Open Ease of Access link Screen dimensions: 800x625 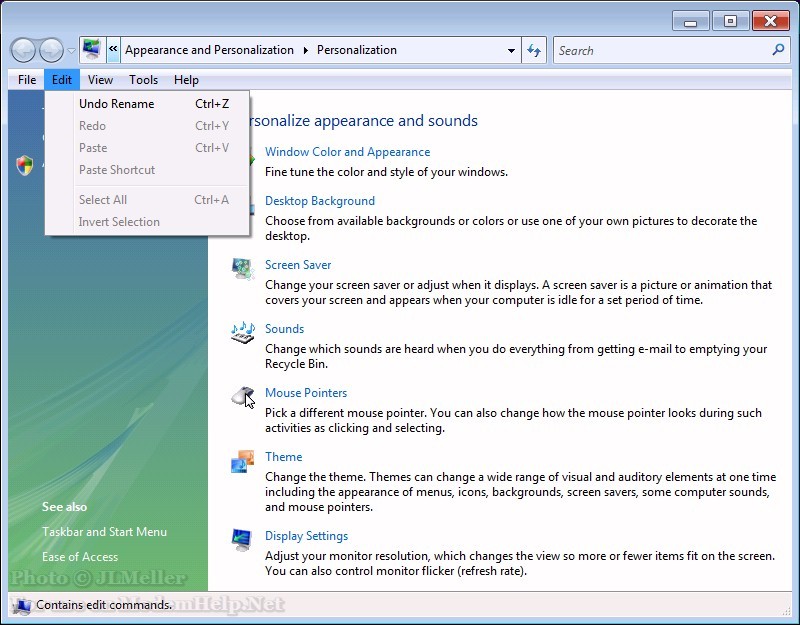coord(80,557)
